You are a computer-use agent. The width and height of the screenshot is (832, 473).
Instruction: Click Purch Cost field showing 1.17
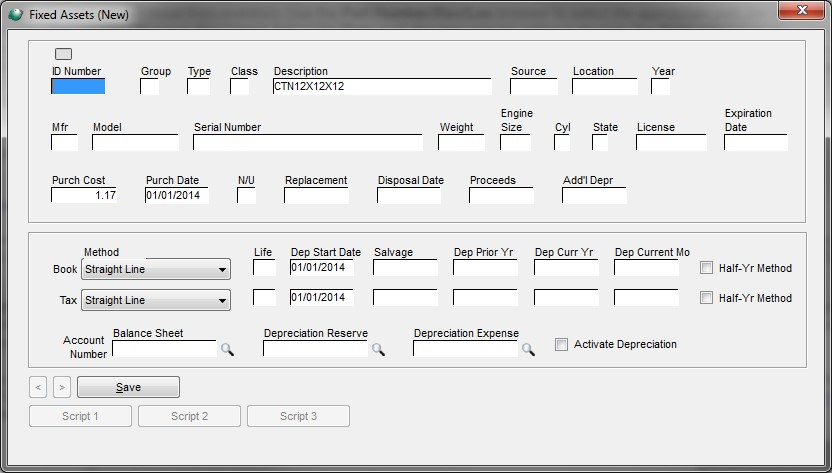[x=84, y=195]
